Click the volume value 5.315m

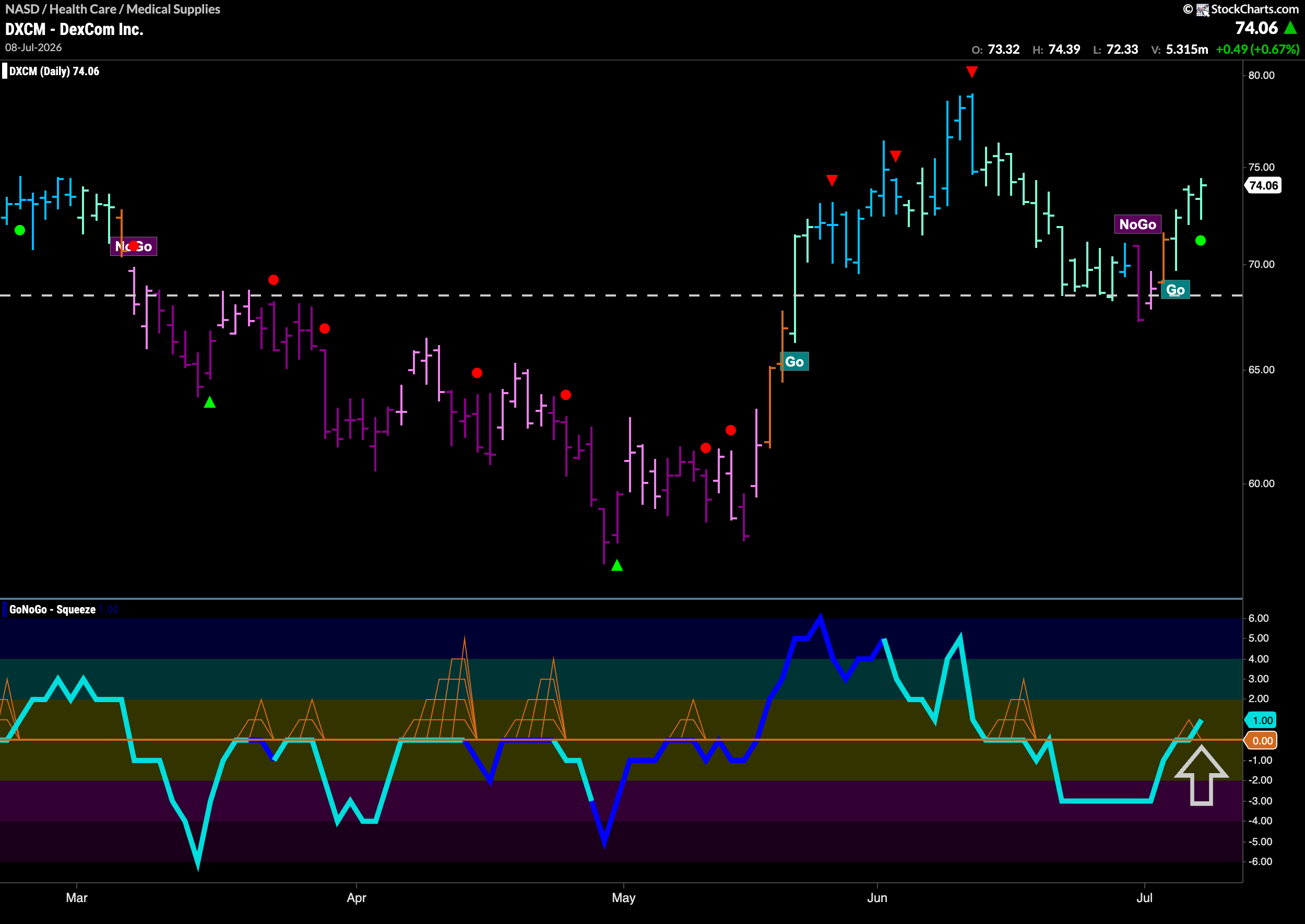(1187, 50)
